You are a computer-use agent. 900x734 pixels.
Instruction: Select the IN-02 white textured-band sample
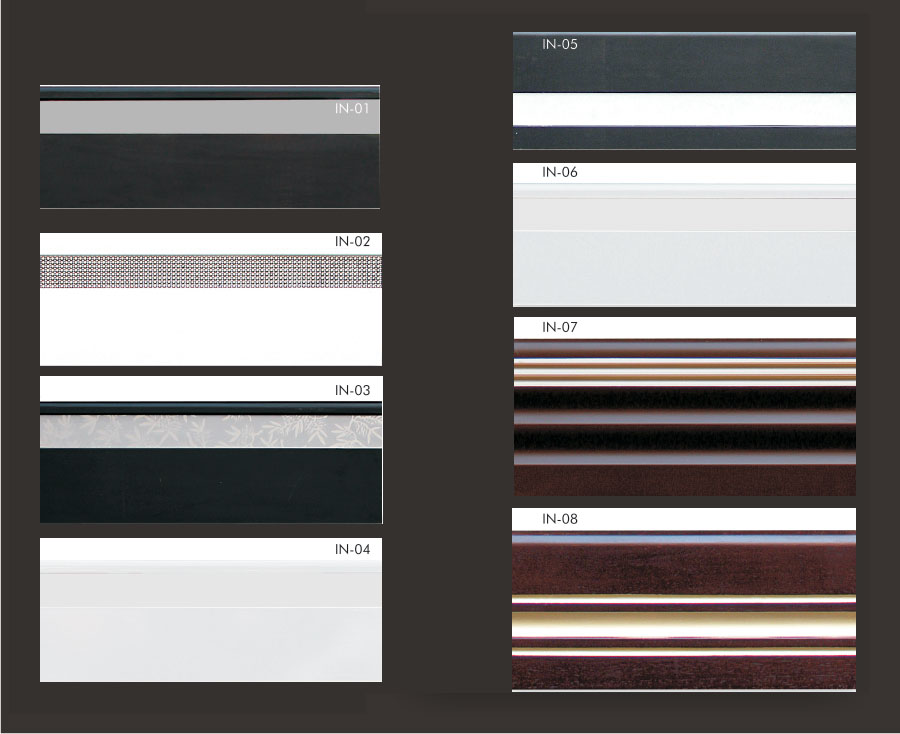tap(211, 299)
